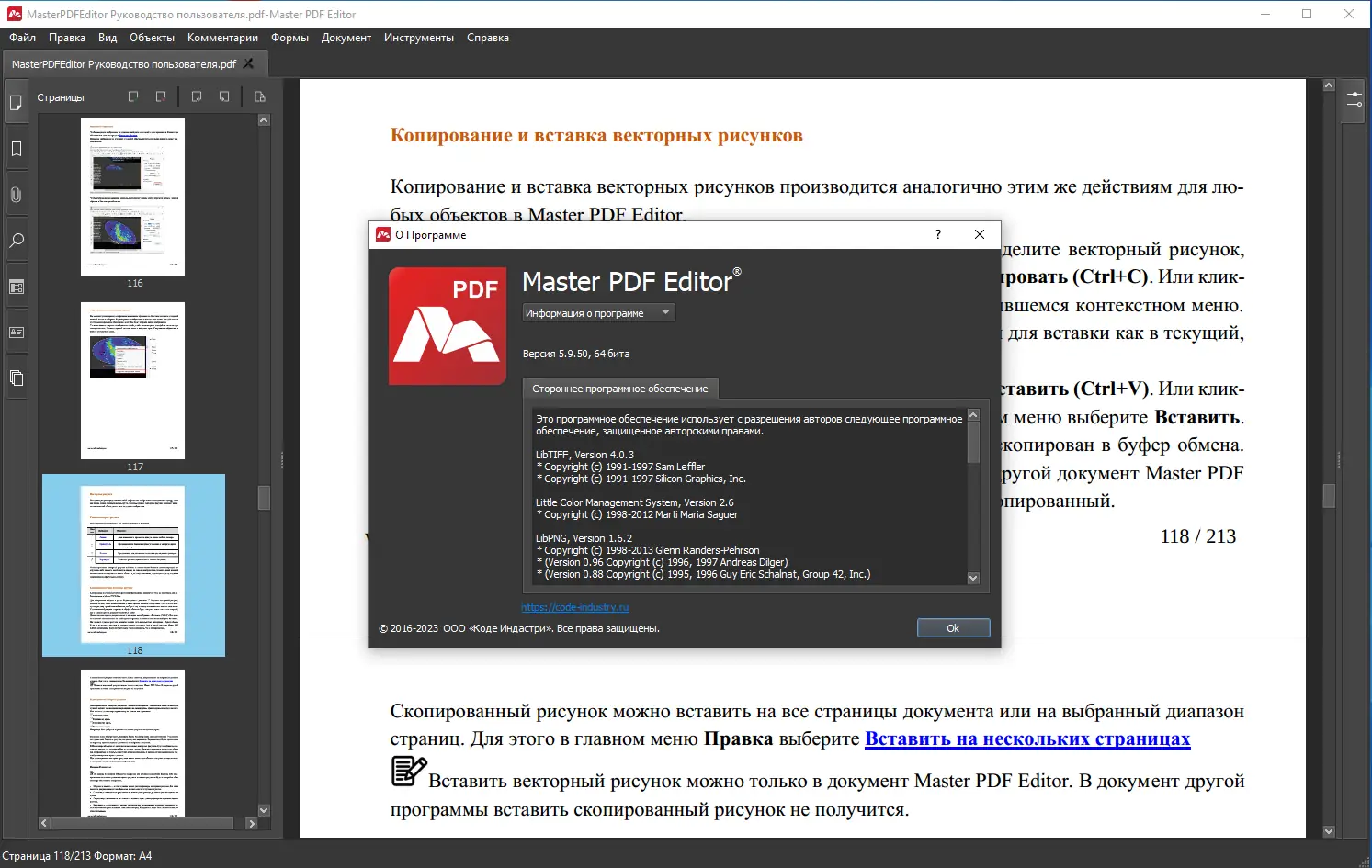Select page 116 thumbnail
1372x868 pixels.
[133, 197]
